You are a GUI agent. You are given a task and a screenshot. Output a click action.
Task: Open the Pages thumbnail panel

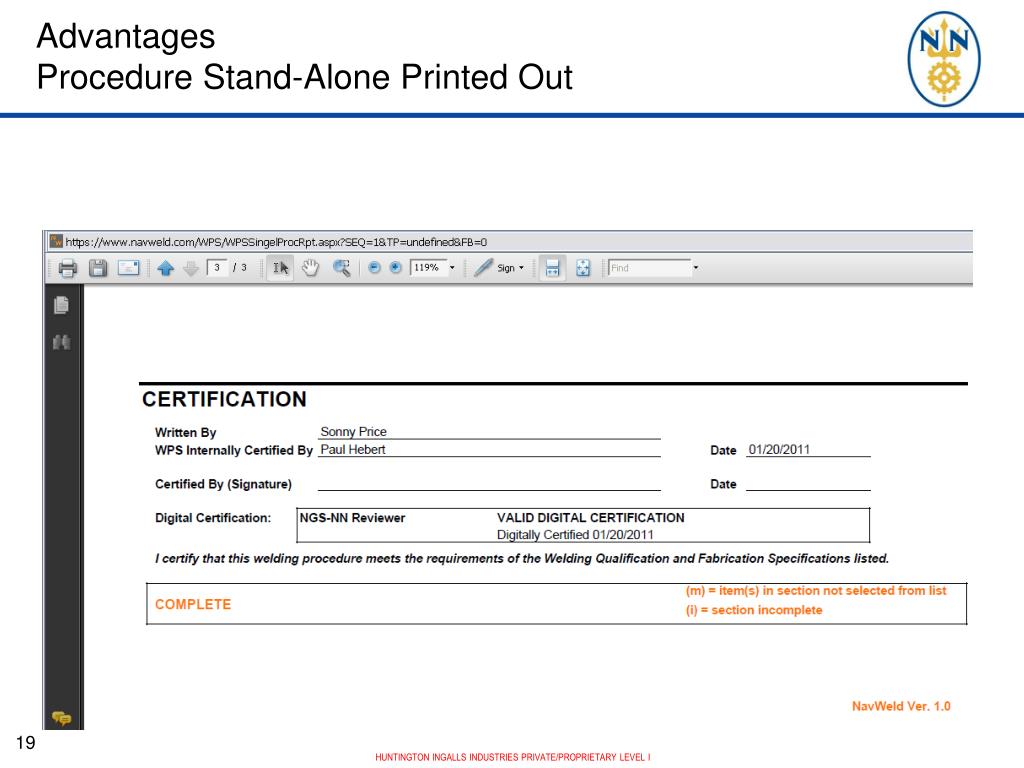(x=61, y=305)
